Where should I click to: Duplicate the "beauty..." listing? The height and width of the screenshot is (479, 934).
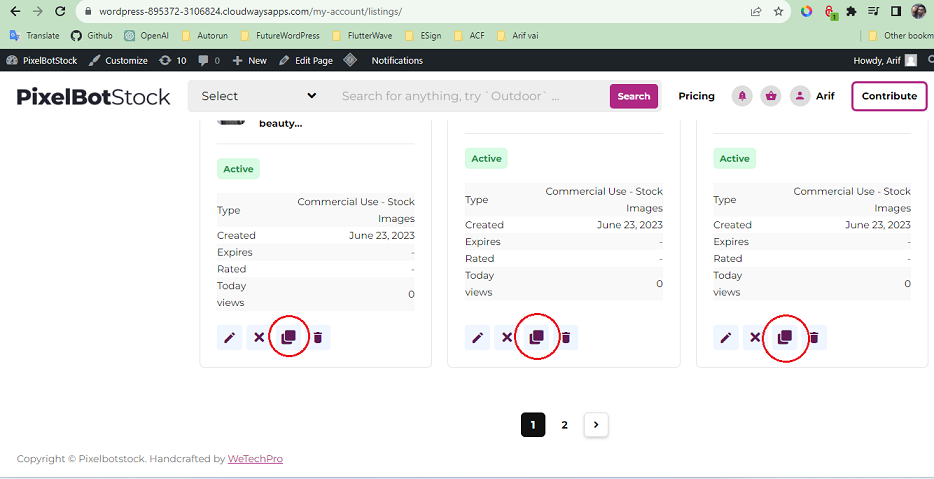tap(288, 337)
